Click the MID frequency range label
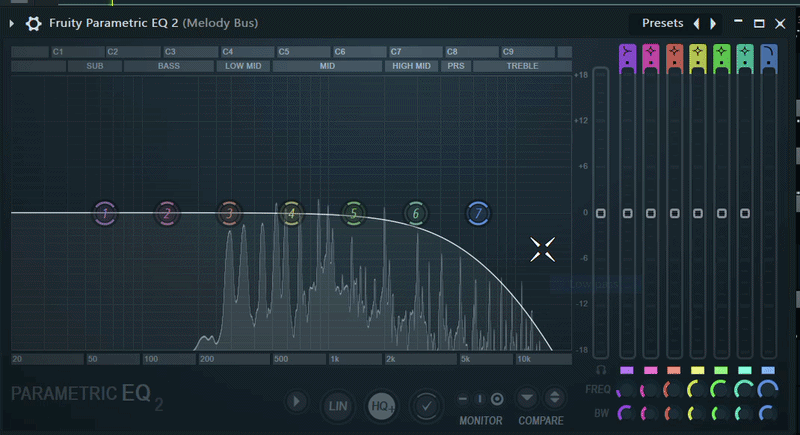Viewport: 800px width, 435px height. 327,66
